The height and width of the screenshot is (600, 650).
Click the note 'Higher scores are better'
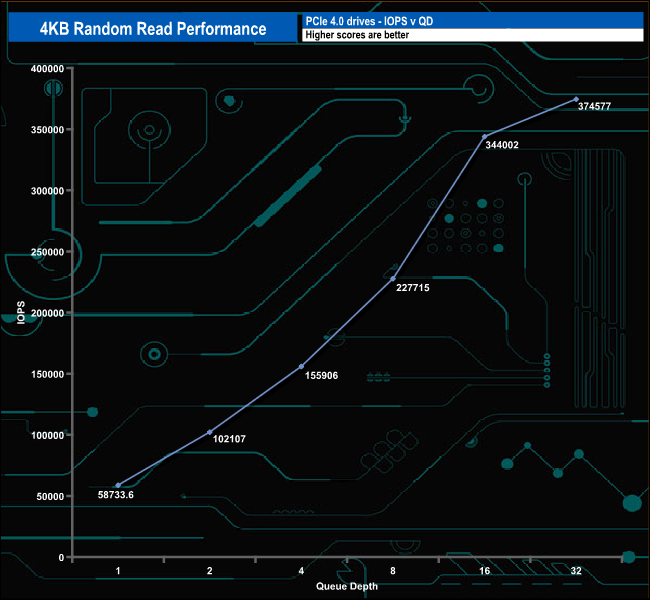pyautogui.click(x=357, y=35)
